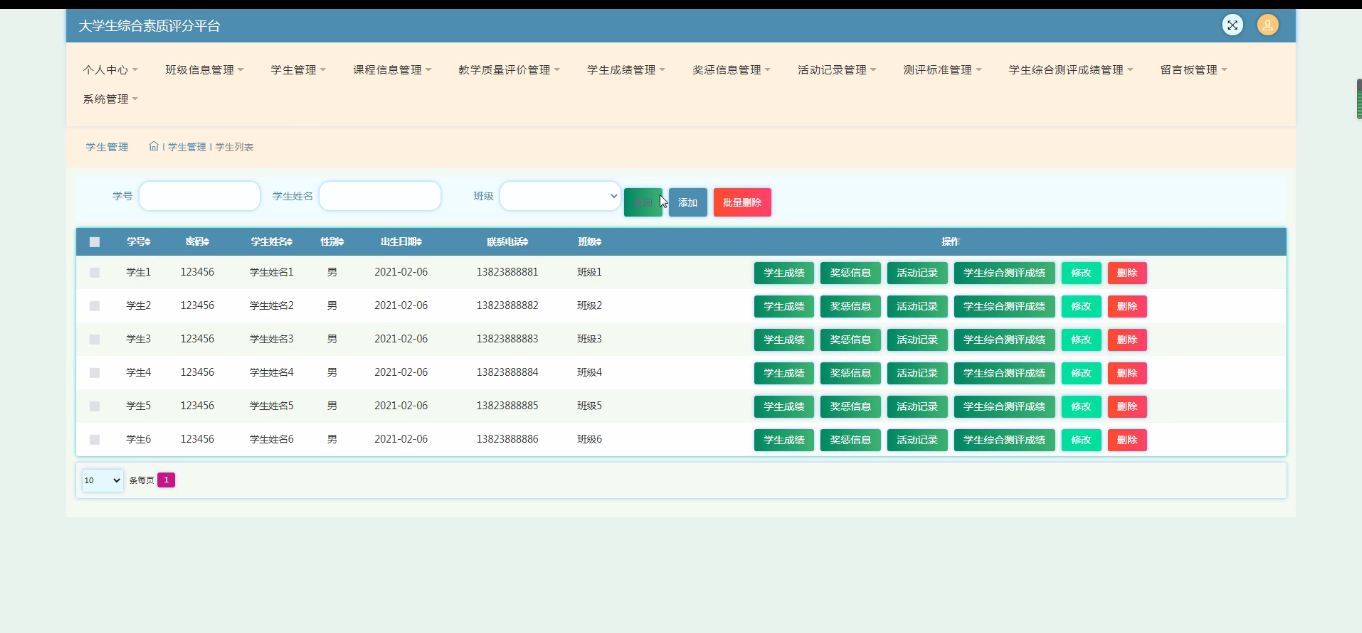Open the 班级 filter dropdown
The image size is (1362, 633).
coord(560,196)
